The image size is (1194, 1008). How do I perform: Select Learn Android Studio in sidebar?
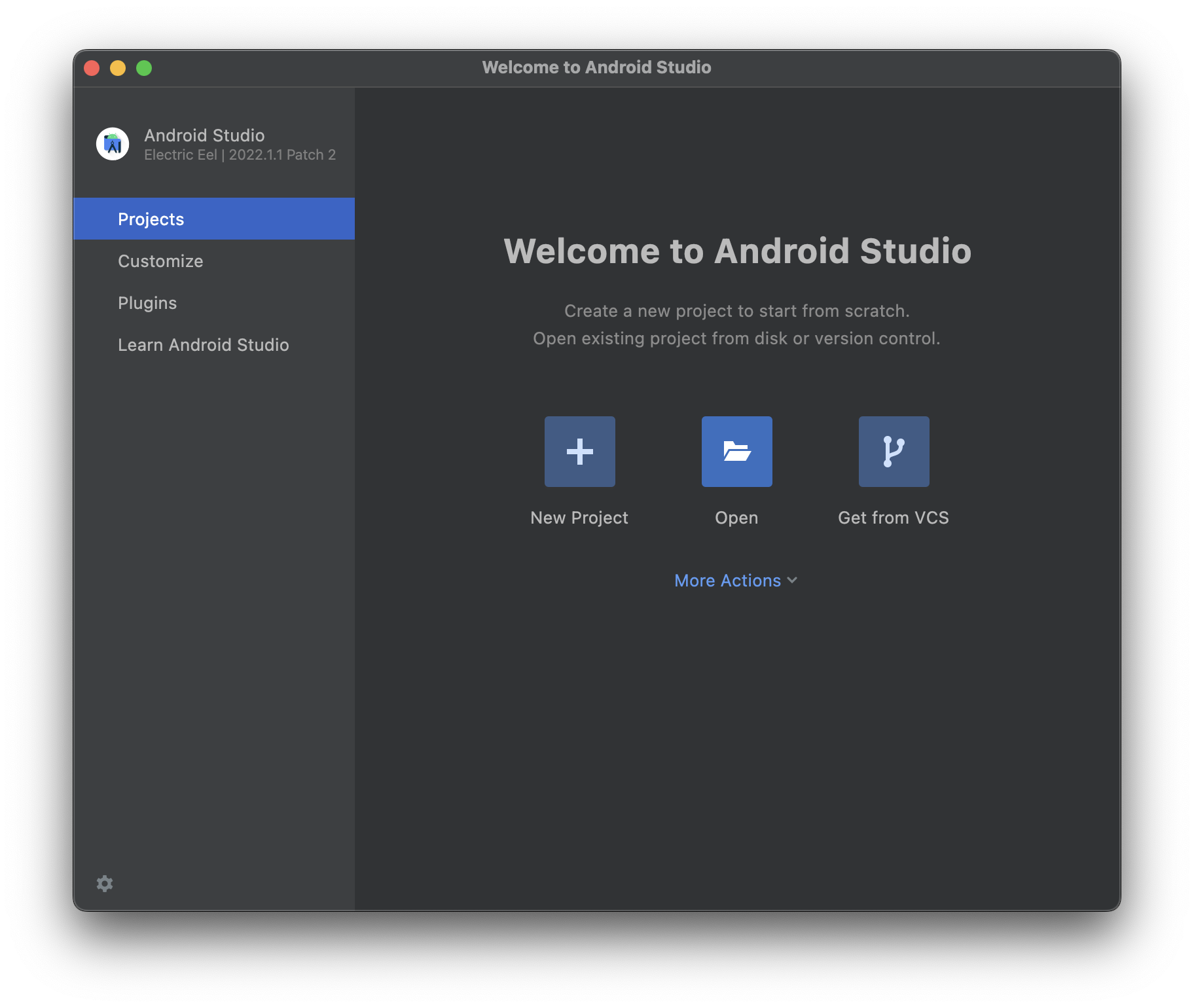coord(204,345)
